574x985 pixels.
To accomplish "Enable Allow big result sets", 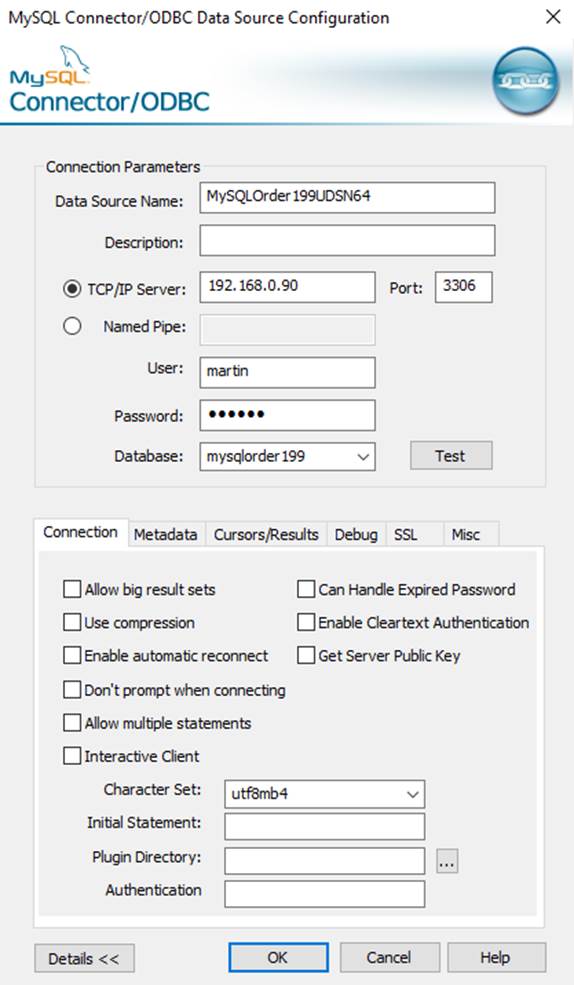I will pyautogui.click(x=72, y=589).
